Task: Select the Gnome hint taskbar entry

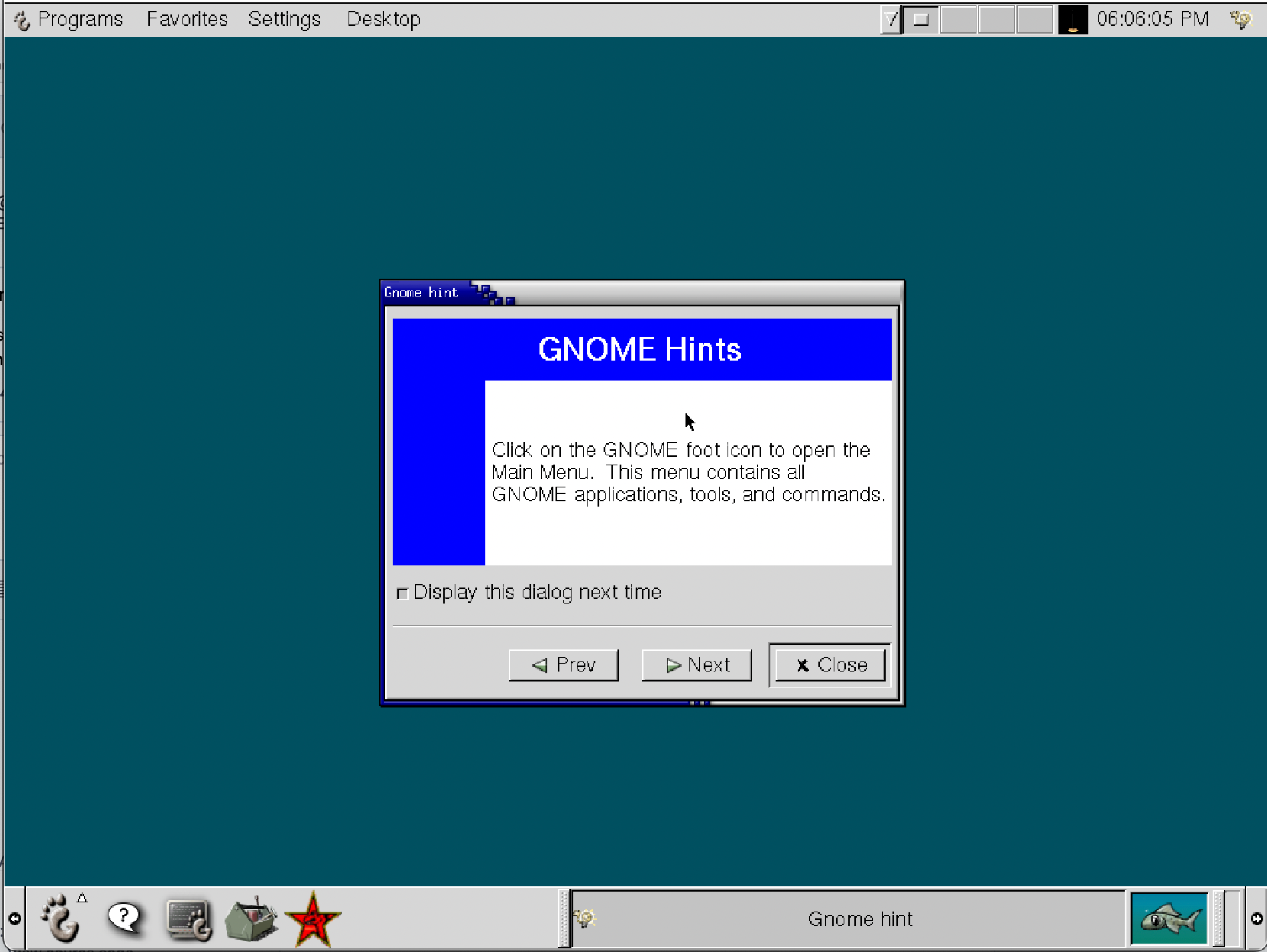Action: pos(848,919)
